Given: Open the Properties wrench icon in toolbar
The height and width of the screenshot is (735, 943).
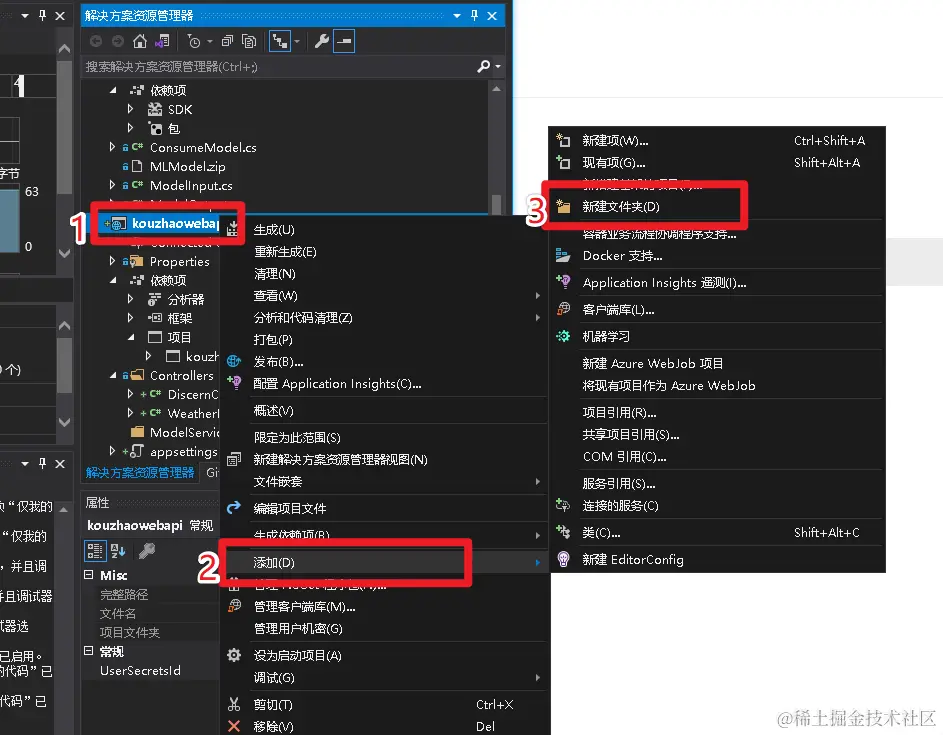Looking at the screenshot, I should click(x=322, y=42).
